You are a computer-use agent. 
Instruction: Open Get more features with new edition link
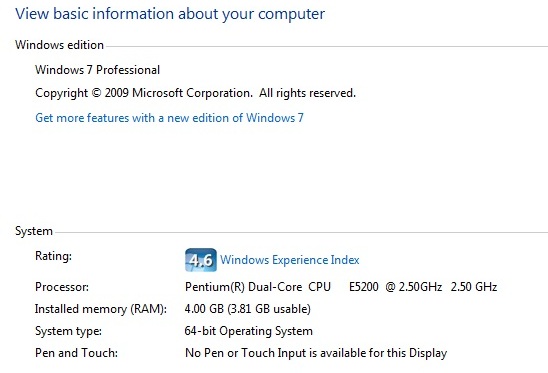[169, 118]
